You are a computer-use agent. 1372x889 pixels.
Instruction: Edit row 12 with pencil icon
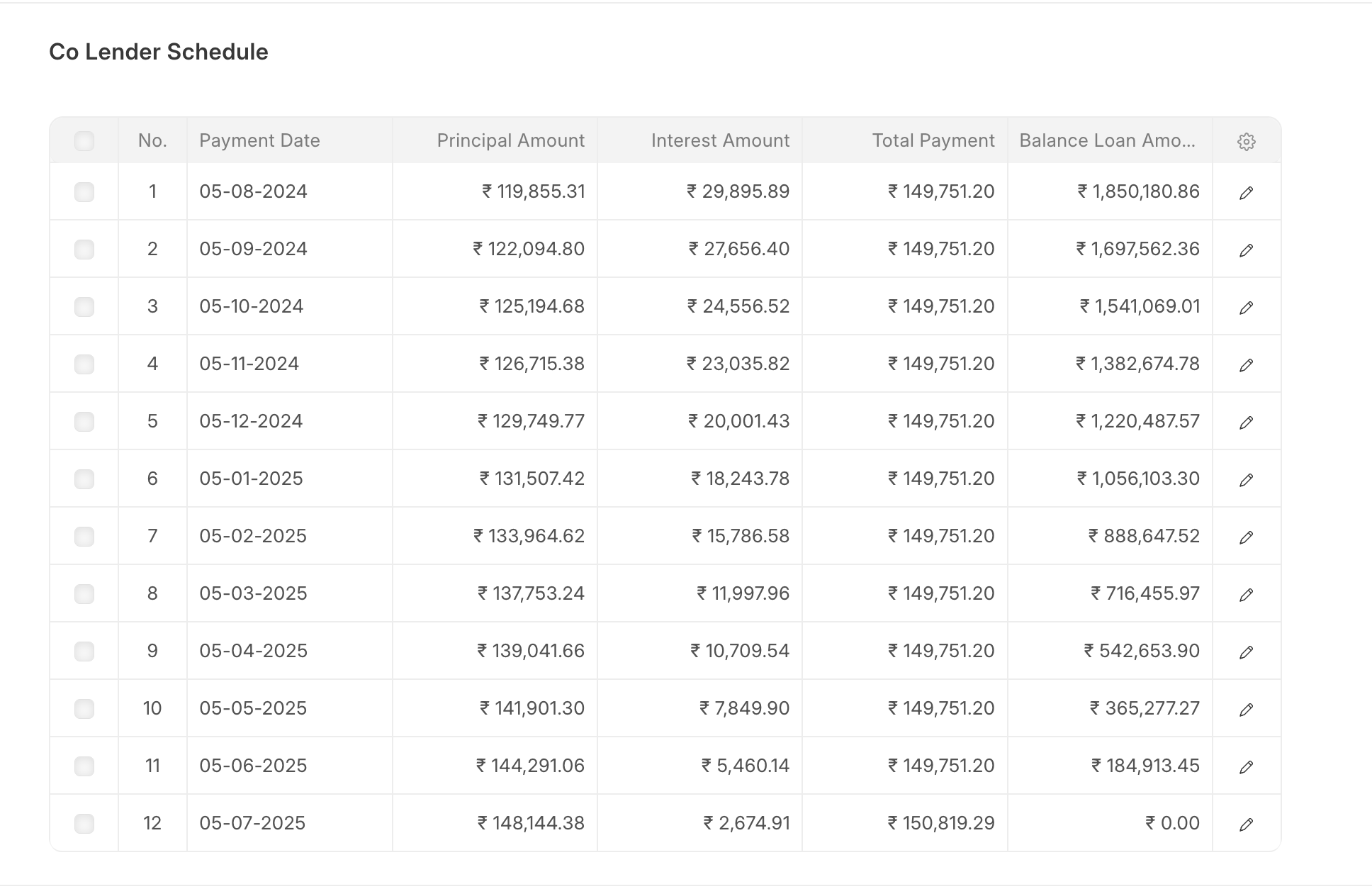tap(1247, 824)
